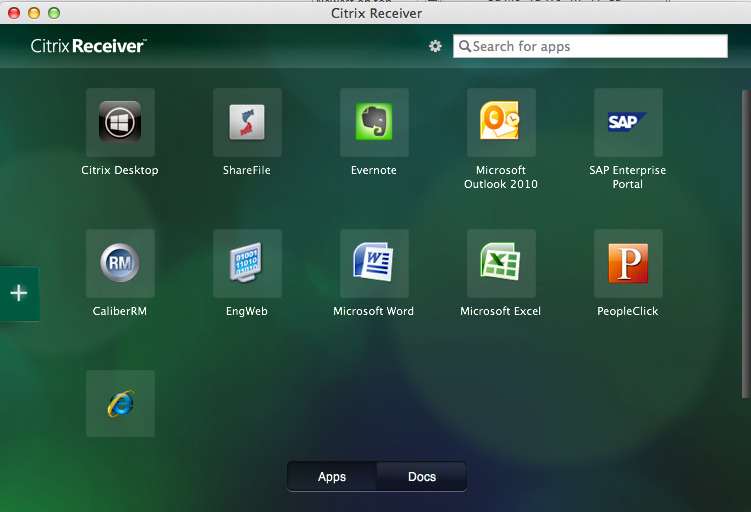Screen dimensions: 751x512
Task: Open the Microsoft Word icon
Action: click(374, 263)
